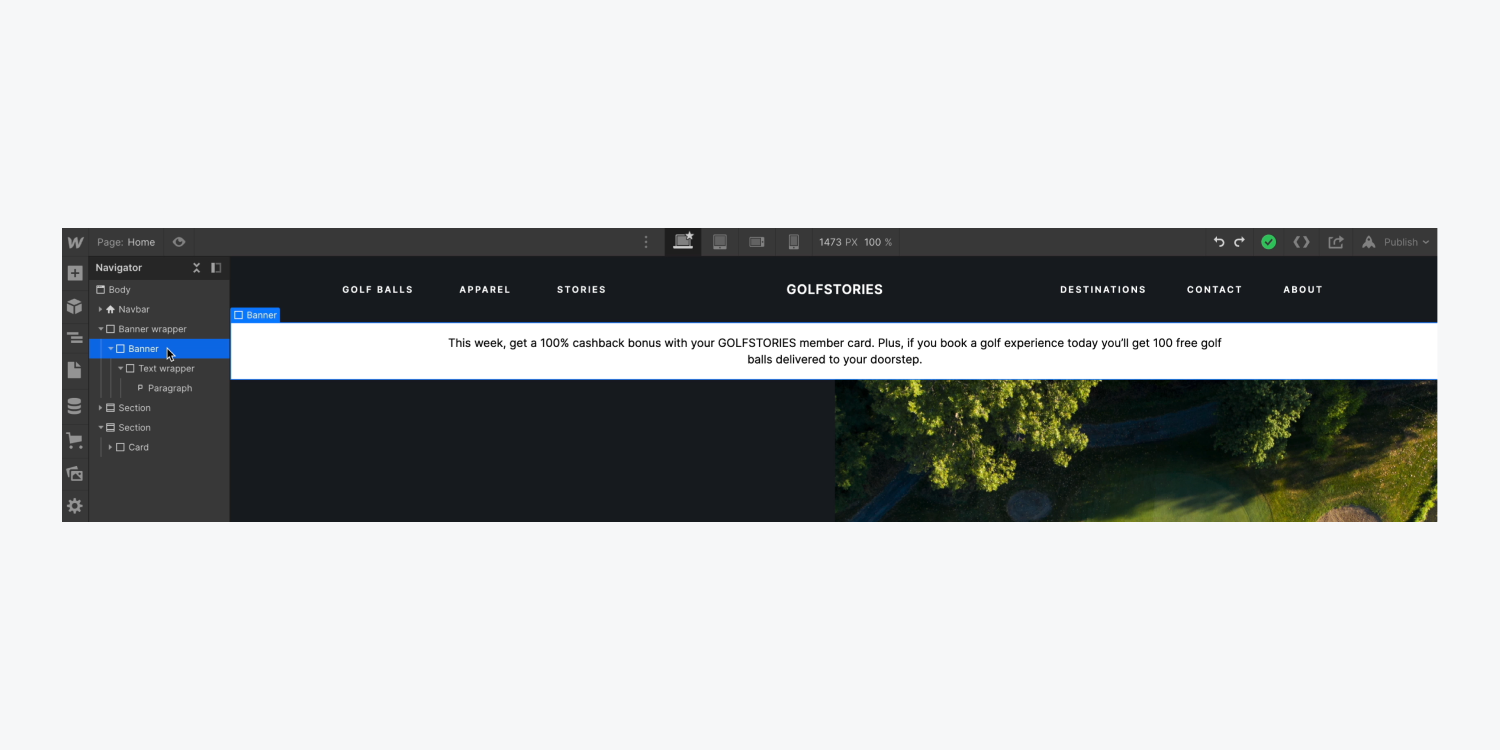Select Navbar in the Navigator
The image size is (1501, 751).
point(127,309)
